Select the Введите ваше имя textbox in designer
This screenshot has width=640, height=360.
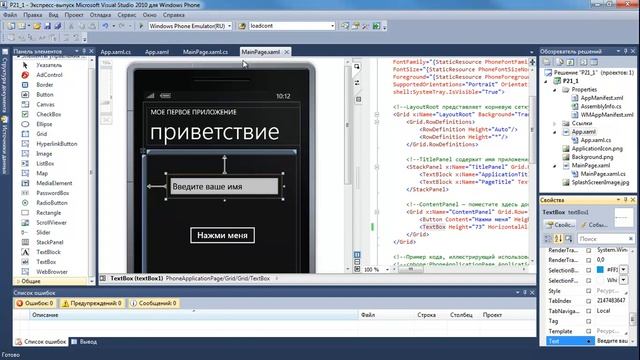224,187
